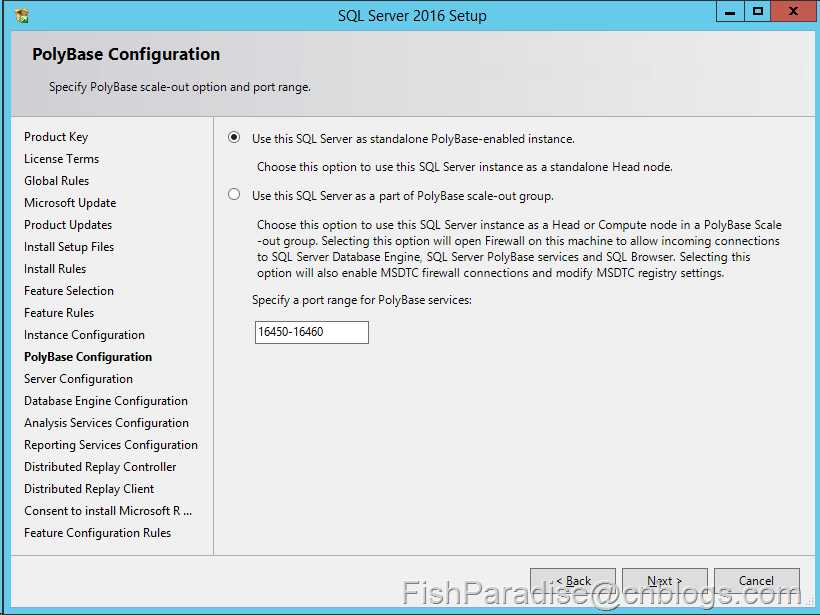Select PolyBase Configuration step in sidebar
820x615 pixels.
pos(88,357)
